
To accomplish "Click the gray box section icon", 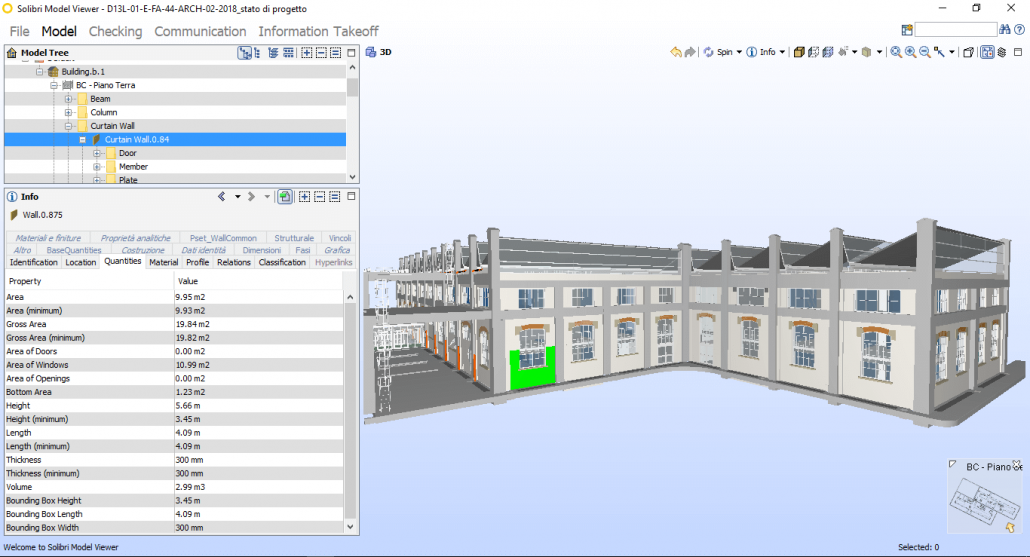I will tap(866, 52).
